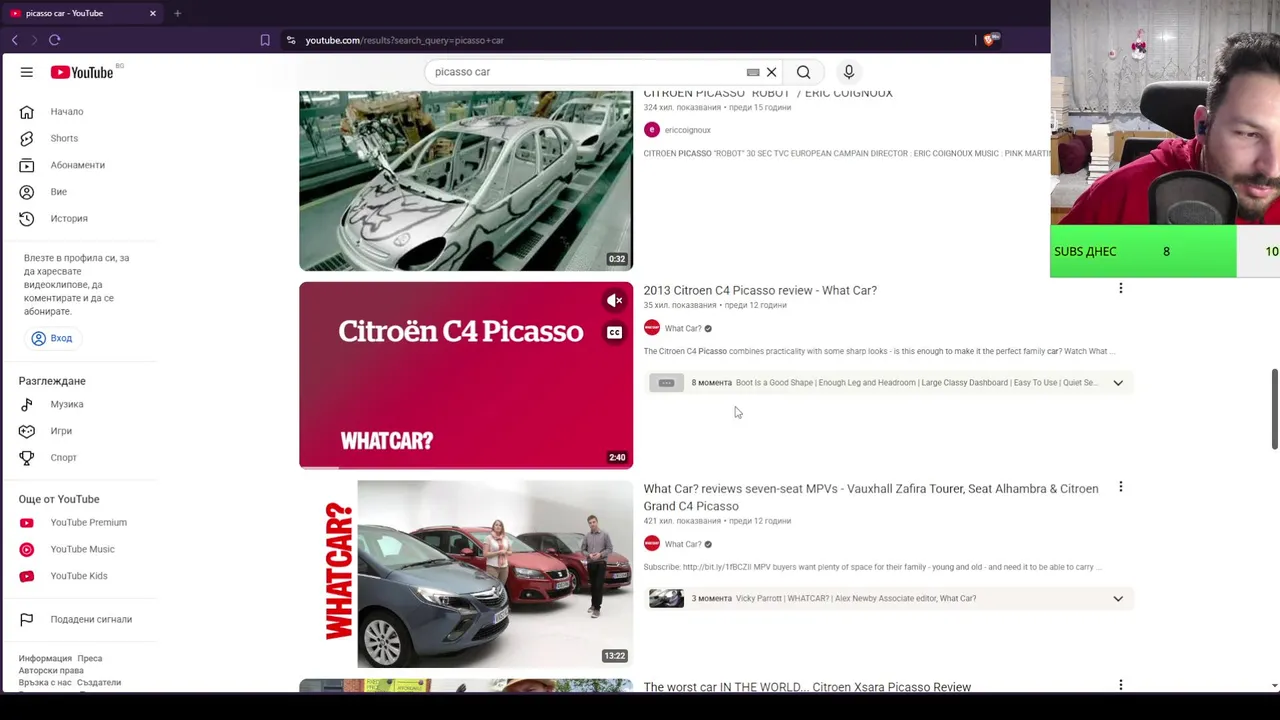Open the YouTube hamburger guide menu
The height and width of the screenshot is (720, 1280).
click(x=27, y=72)
